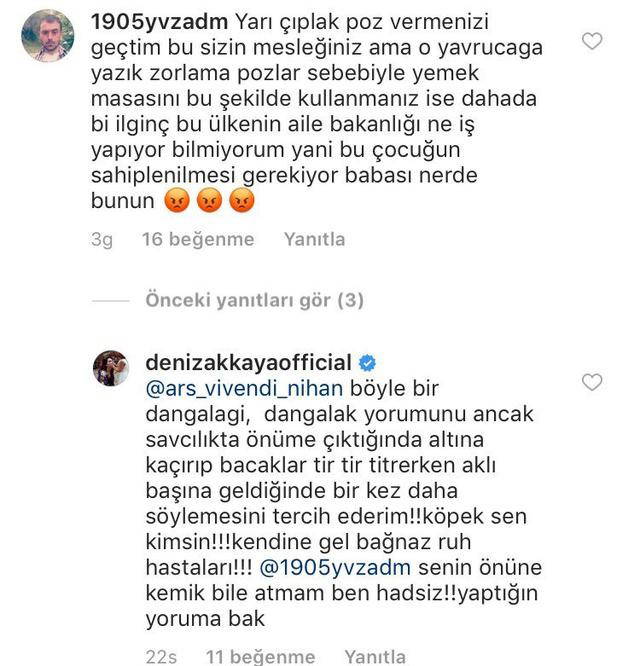
Task: Open @1905yvzadm mention in reply
Action: [x=335, y=568]
